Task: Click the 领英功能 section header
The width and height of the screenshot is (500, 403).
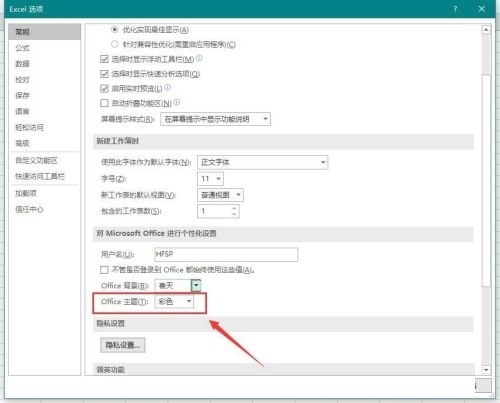Action: point(283,369)
